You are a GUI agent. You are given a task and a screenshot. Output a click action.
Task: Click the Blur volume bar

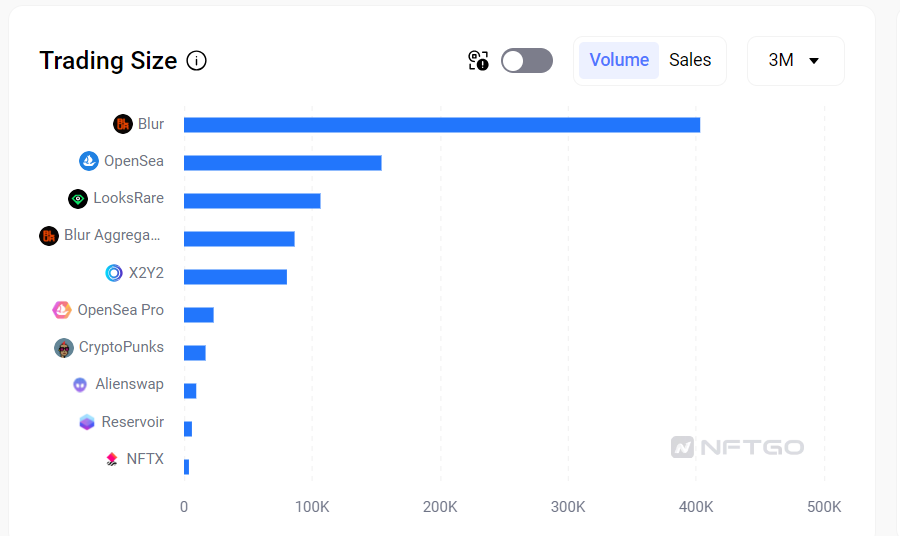point(441,125)
